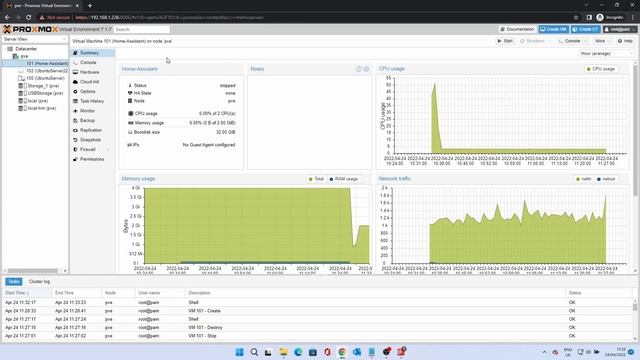Open a new browser tab

click(x=90, y=6)
